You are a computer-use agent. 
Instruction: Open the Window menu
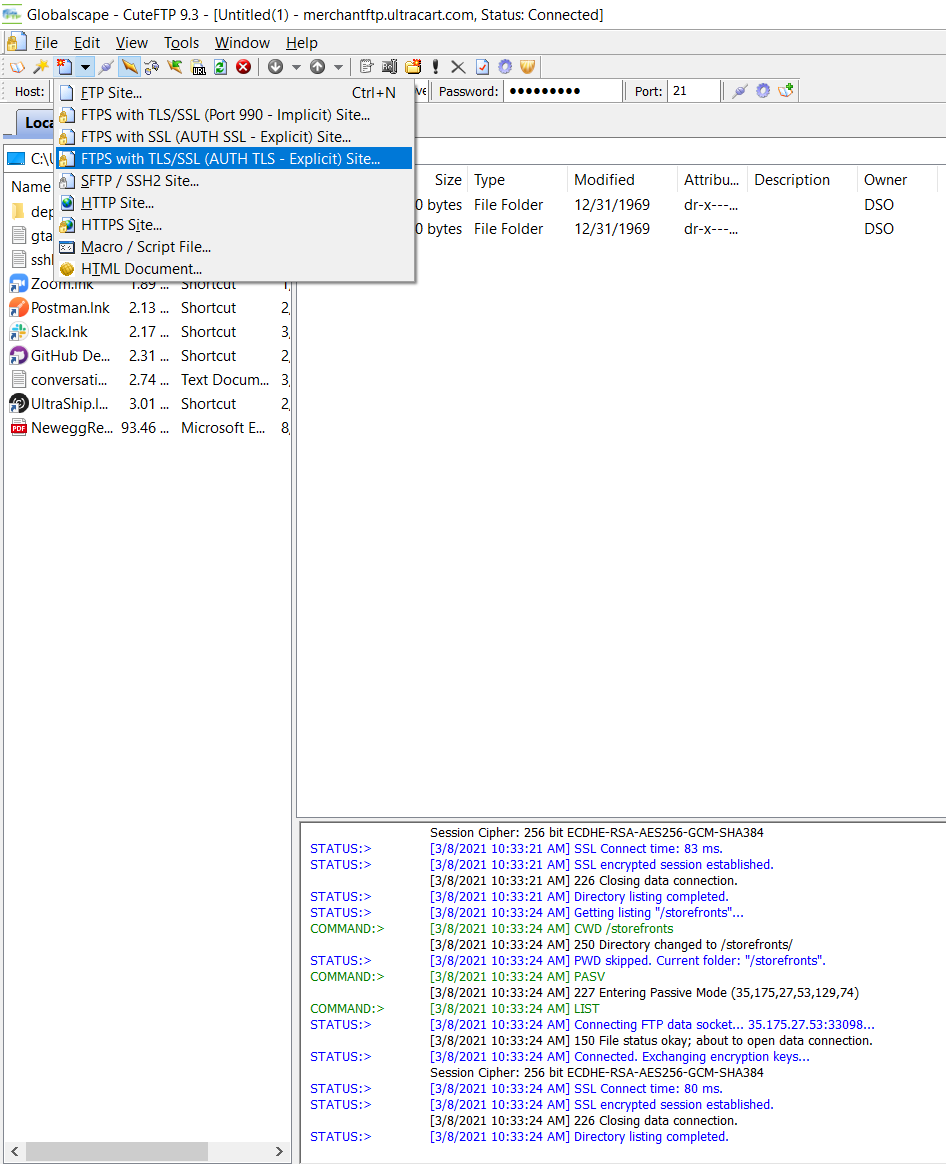(242, 43)
